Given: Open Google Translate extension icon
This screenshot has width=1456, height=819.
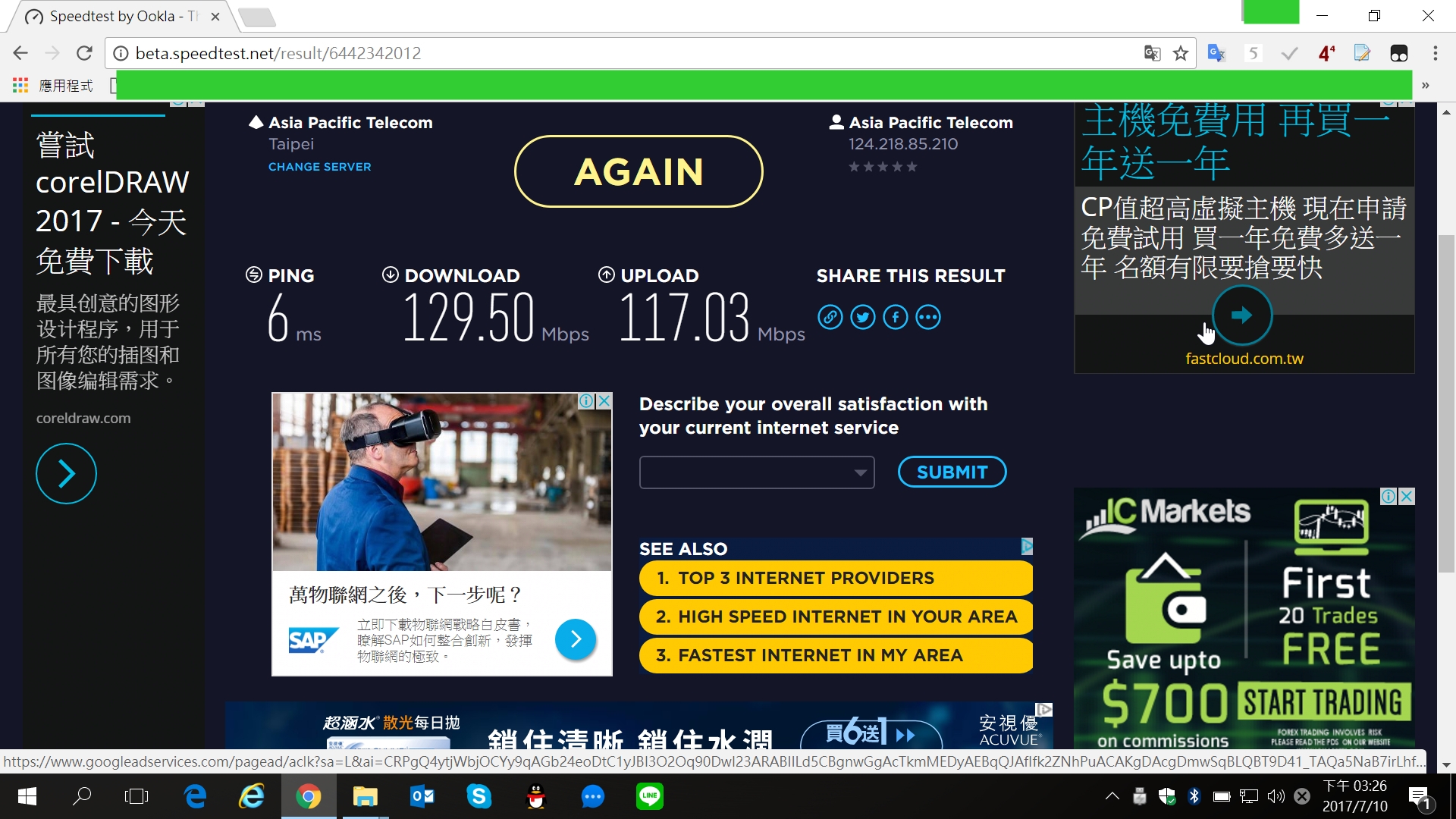Looking at the screenshot, I should click(x=1216, y=53).
